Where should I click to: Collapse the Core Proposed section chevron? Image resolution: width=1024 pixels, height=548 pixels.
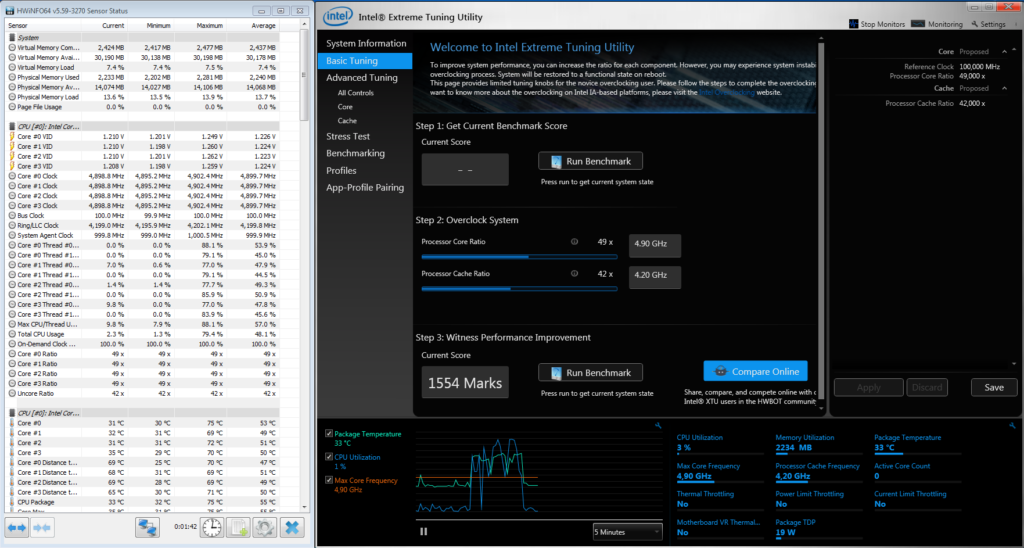1003,52
